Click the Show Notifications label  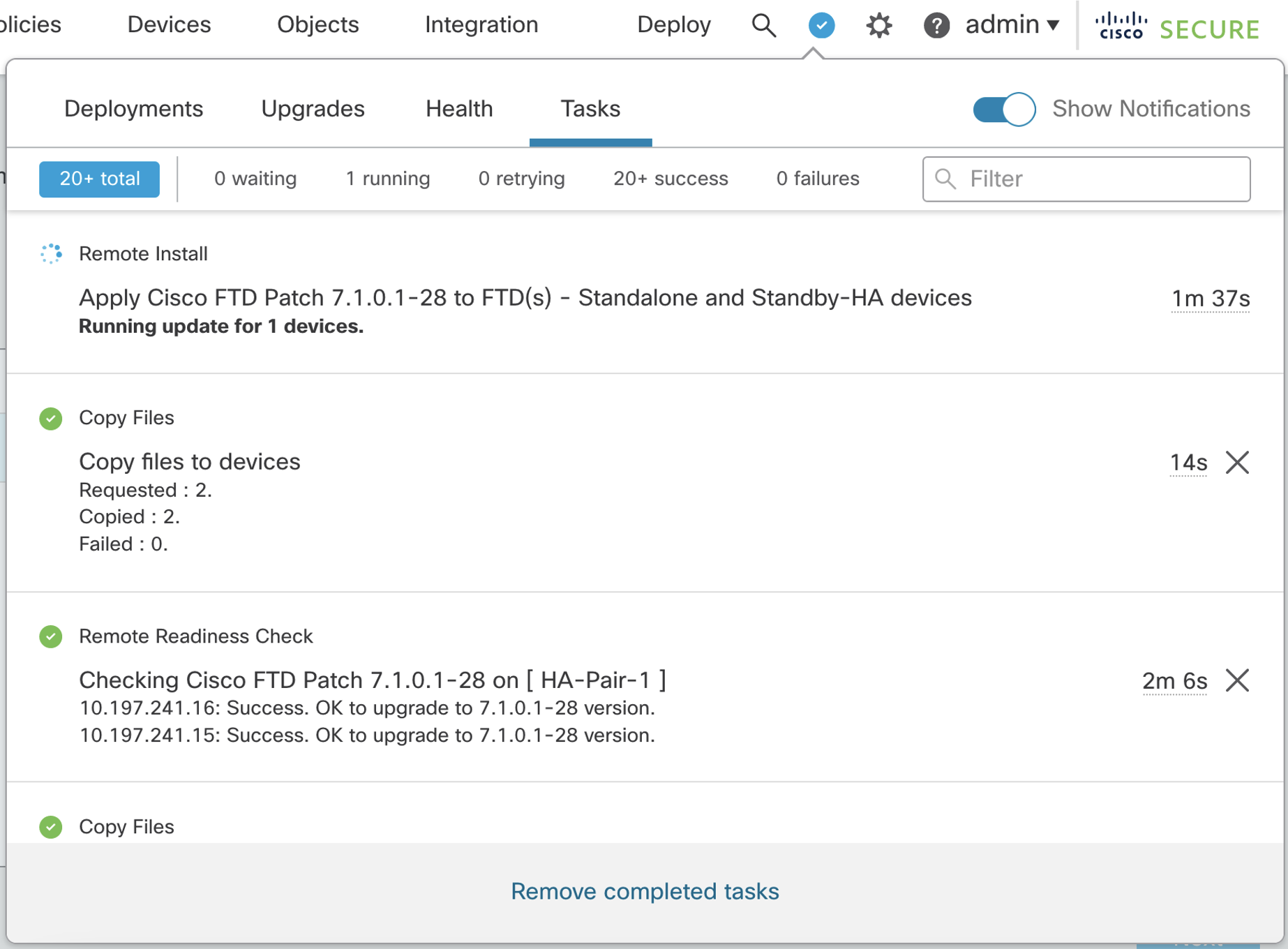[1151, 109]
